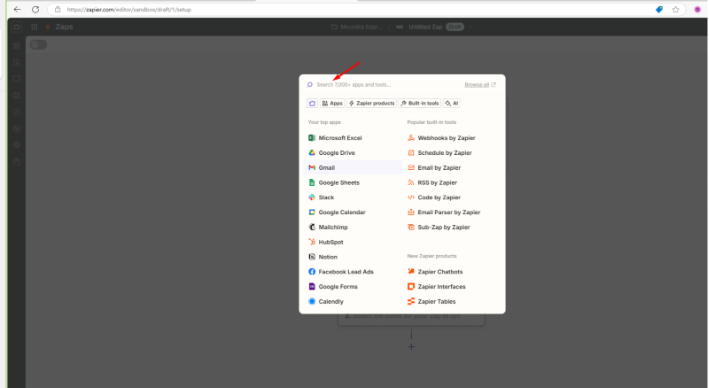Add a step with the plus button

pos(411,347)
